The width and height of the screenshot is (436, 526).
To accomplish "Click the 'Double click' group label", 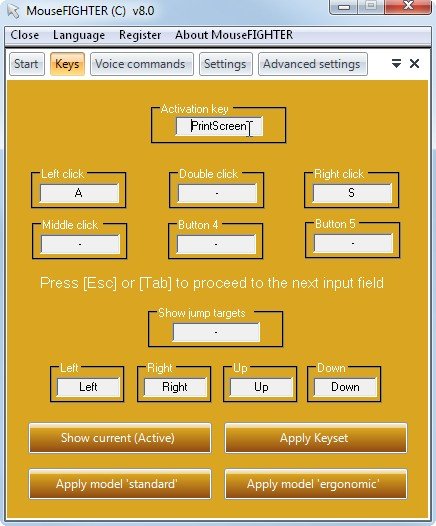I will tap(208, 174).
